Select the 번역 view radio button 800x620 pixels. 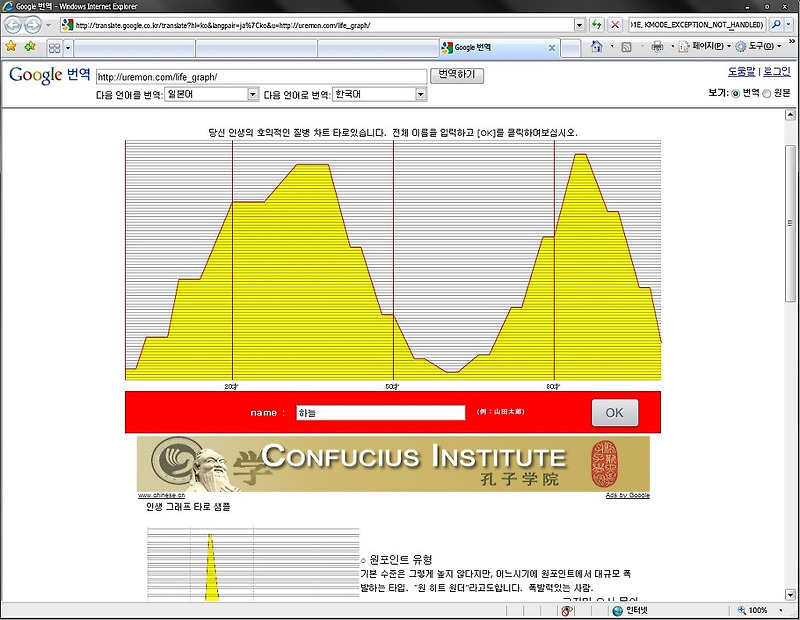[735, 94]
